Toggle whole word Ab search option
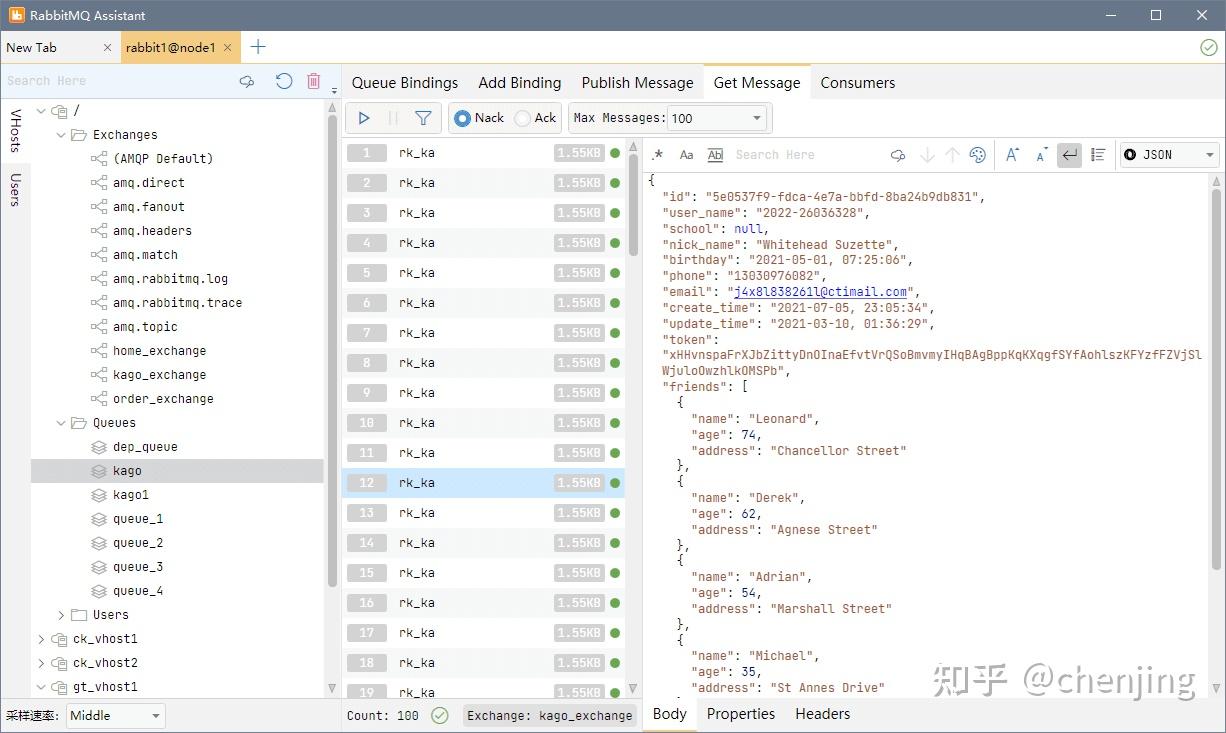Viewport: 1226px width, 733px height. point(715,155)
